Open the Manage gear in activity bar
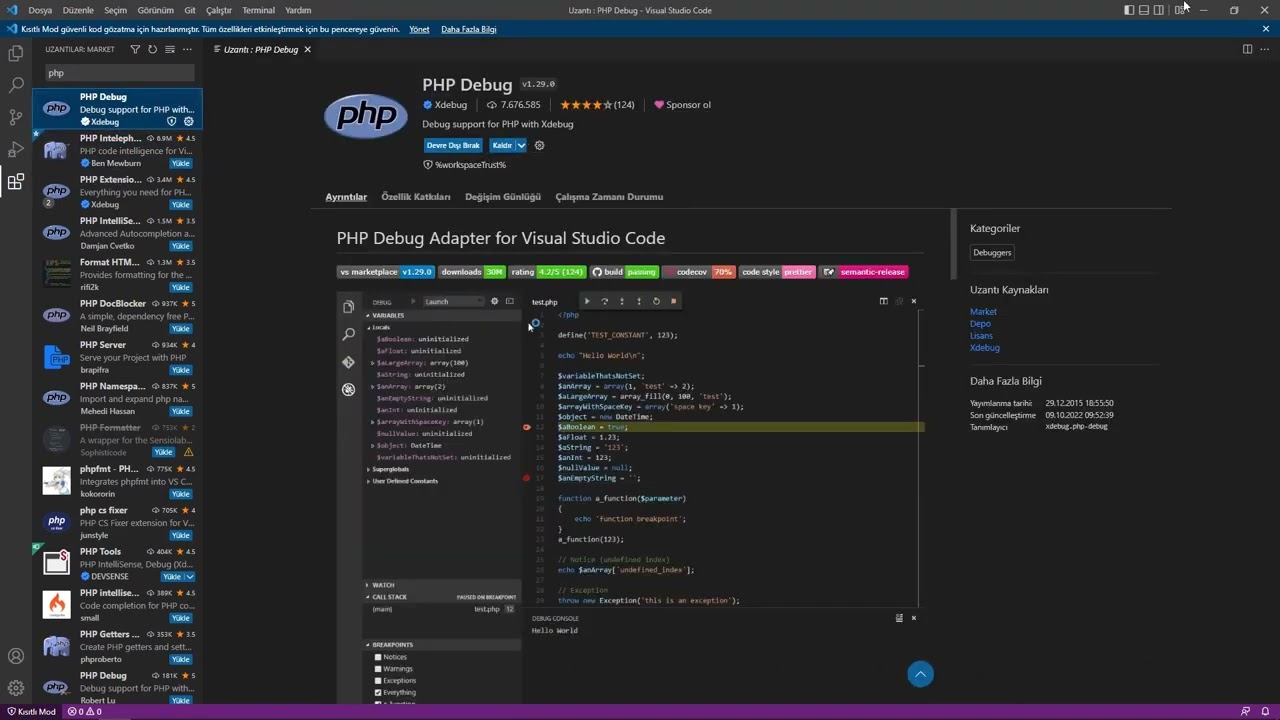The width and height of the screenshot is (1280, 720). pyautogui.click(x=16, y=688)
